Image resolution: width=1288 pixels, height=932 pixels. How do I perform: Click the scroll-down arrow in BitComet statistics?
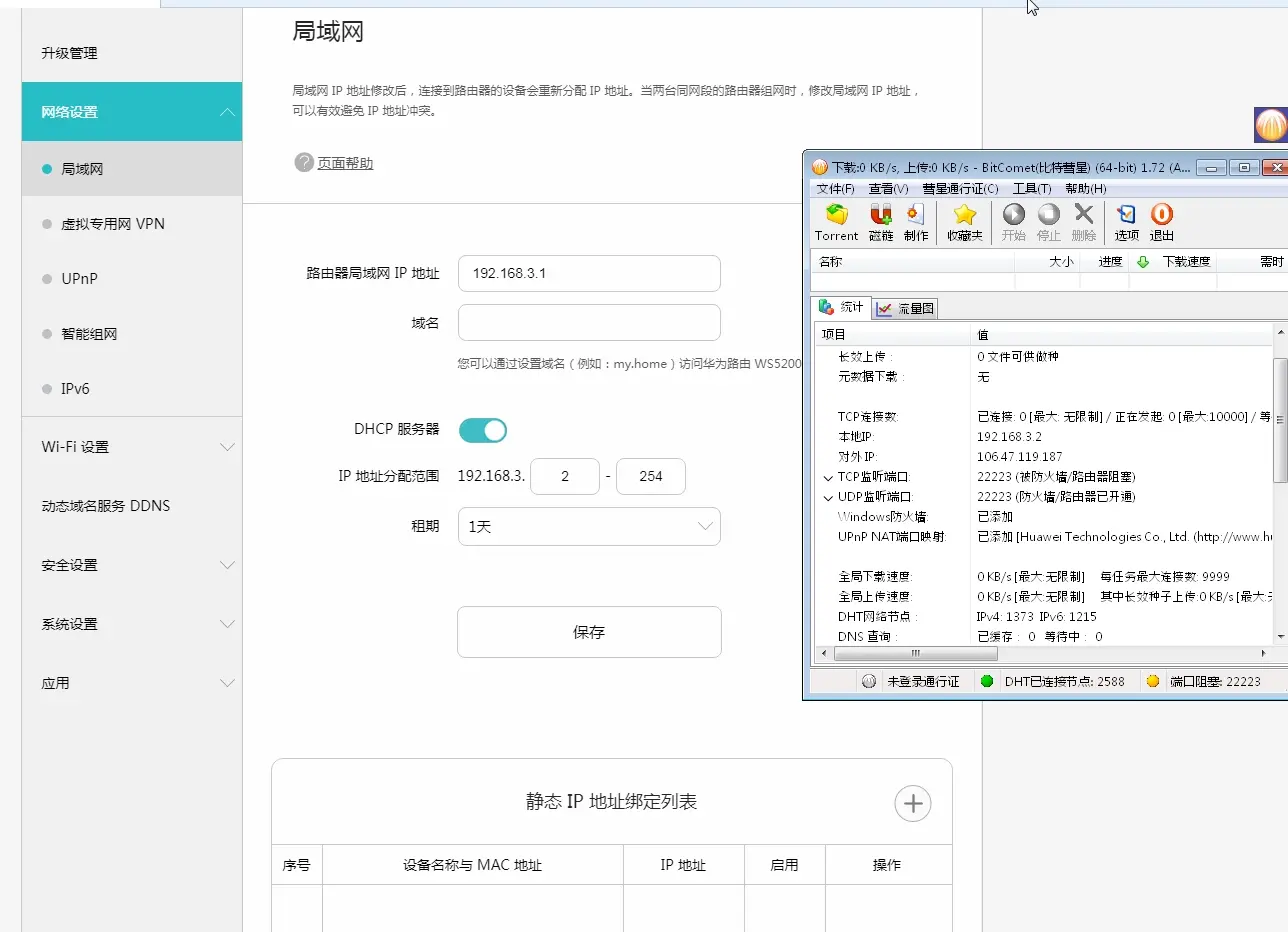pyautogui.click(x=1281, y=636)
